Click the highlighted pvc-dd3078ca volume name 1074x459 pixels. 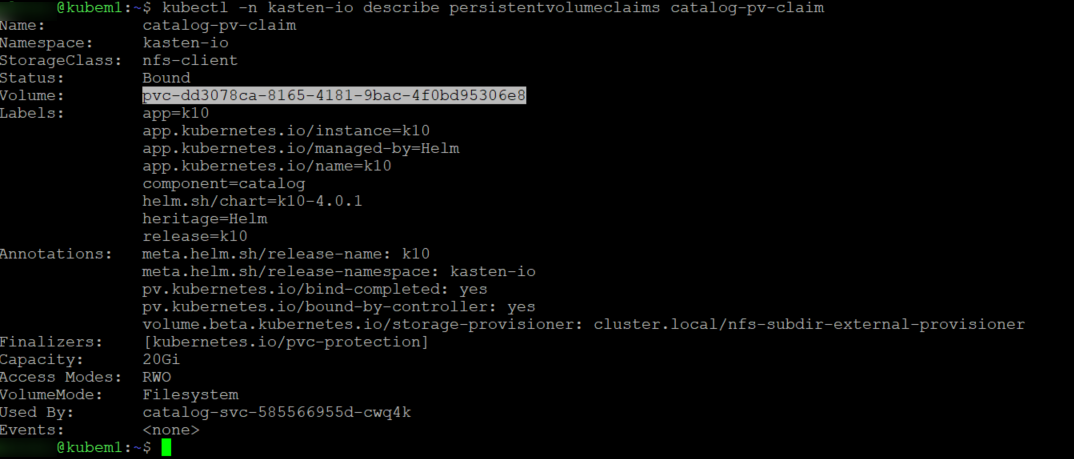334,95
